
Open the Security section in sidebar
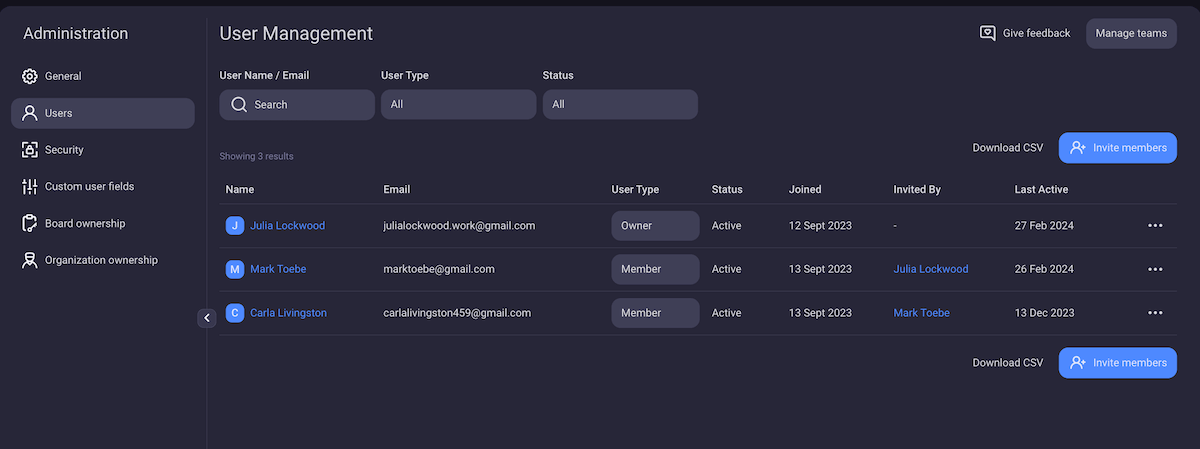click(64, 150)
